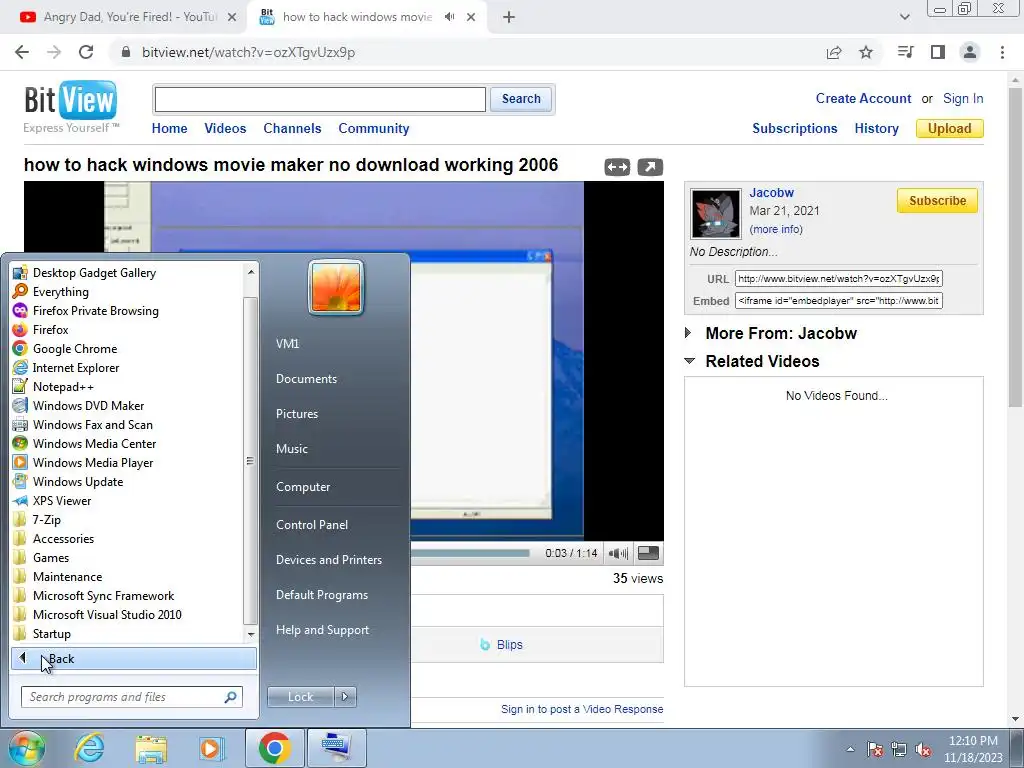Click the Search programs and files box
Screen dimensions: 1024x768
point(131,697)
